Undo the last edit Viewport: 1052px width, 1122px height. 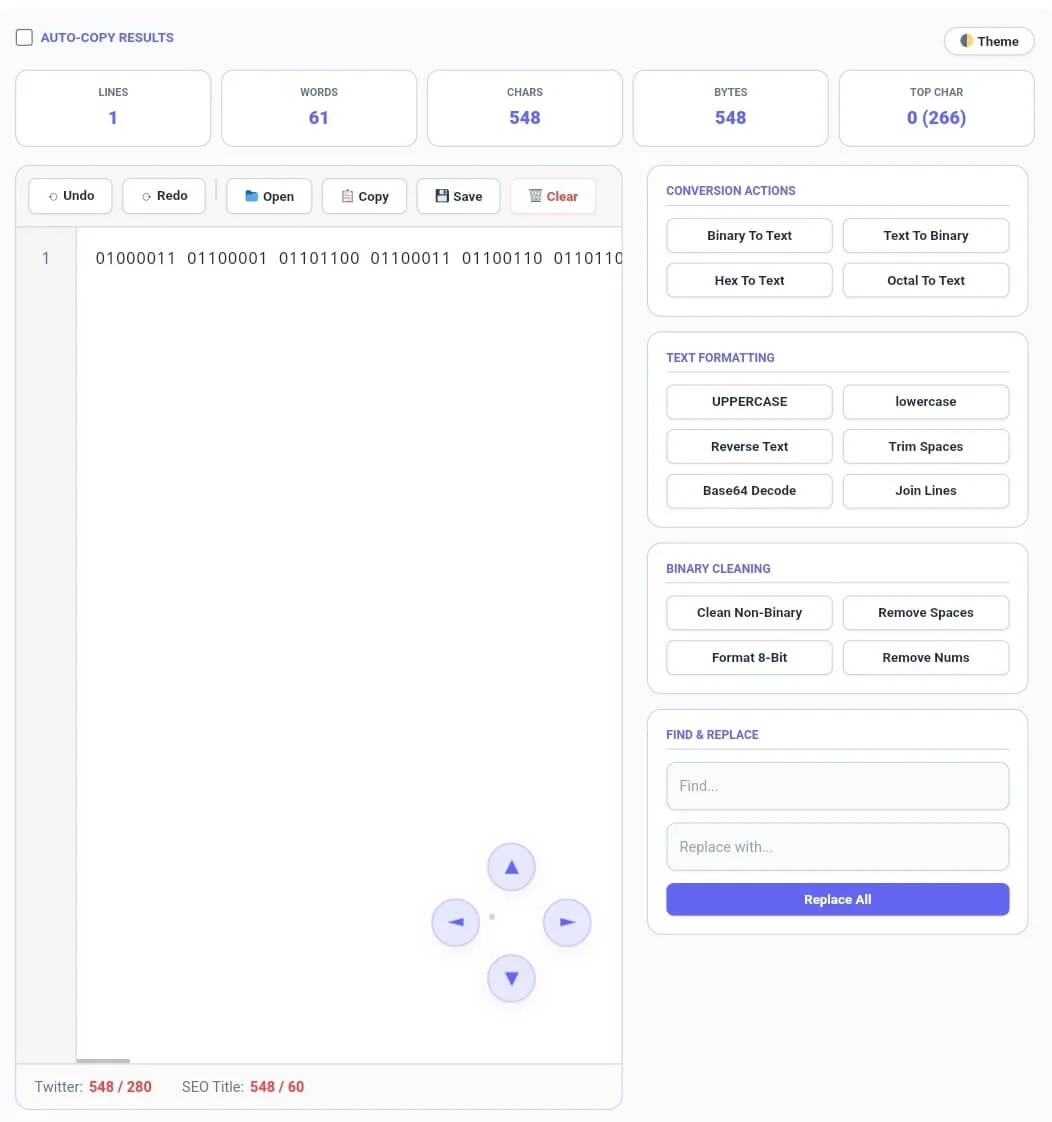tap(70, 196)
